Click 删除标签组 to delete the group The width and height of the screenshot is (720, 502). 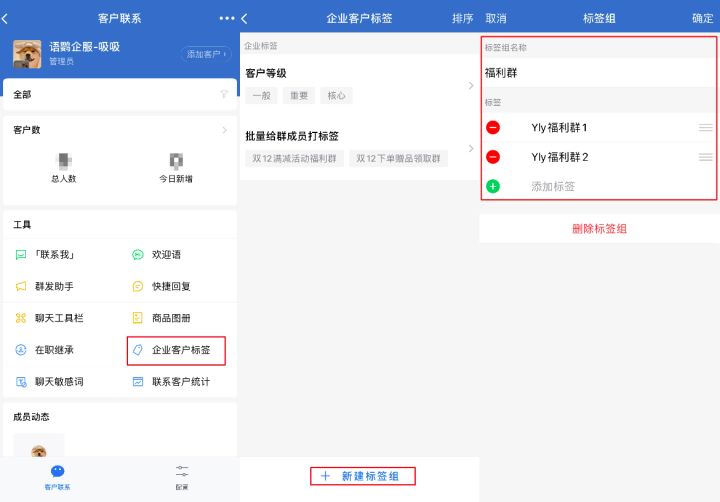pyautogui.click(x=599, y=229)
